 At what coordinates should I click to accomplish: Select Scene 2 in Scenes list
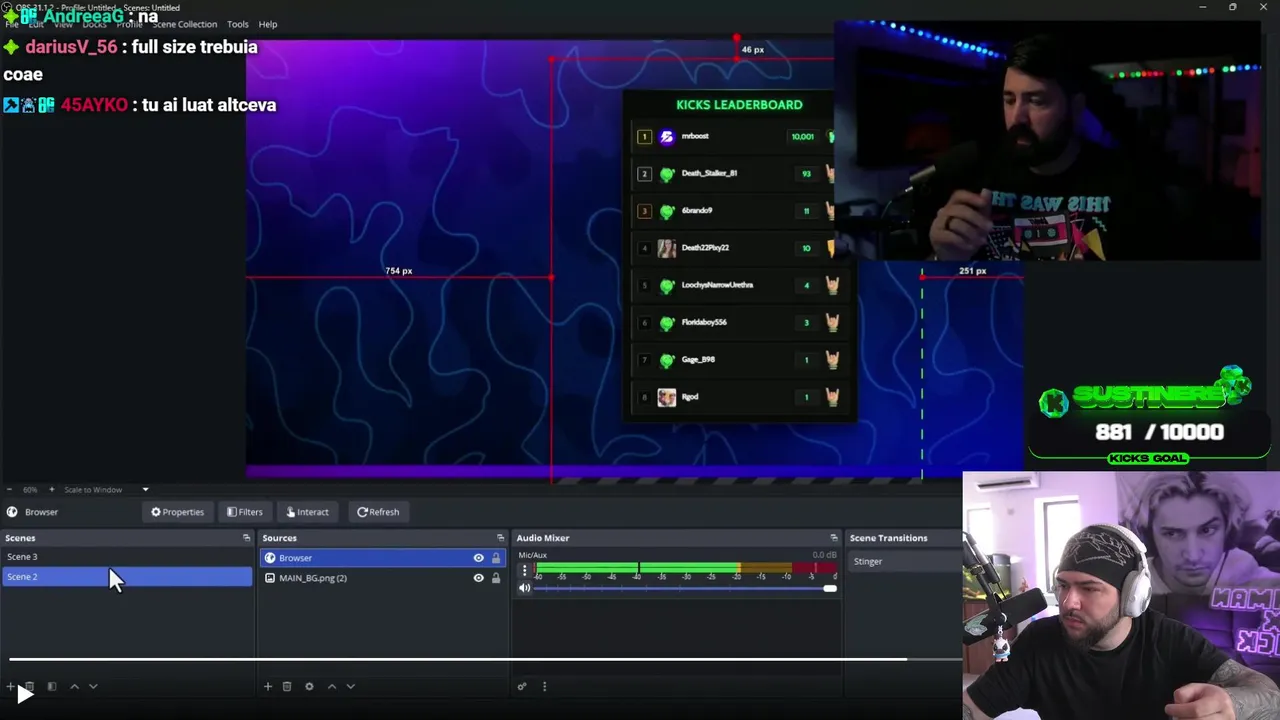tap(127, 577)
